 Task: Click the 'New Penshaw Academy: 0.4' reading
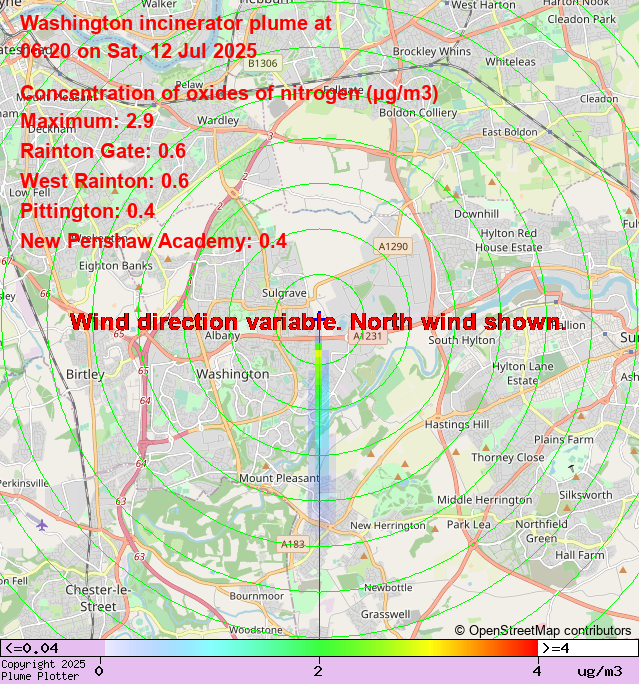pos(154,241)
